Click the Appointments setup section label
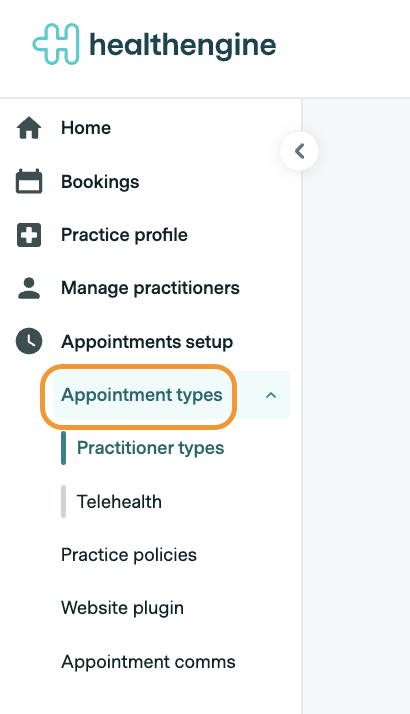This screenshot has height=714, width=410. point(147,342)
